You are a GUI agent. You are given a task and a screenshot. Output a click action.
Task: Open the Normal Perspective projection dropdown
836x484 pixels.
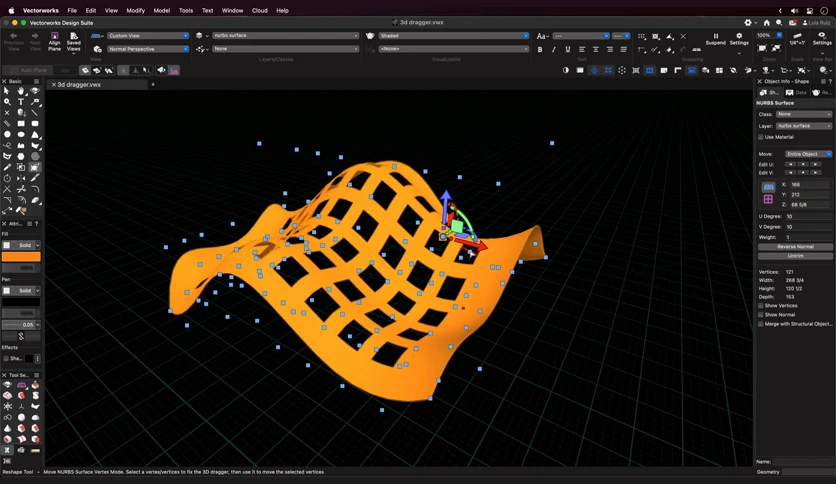click(148, 49)
